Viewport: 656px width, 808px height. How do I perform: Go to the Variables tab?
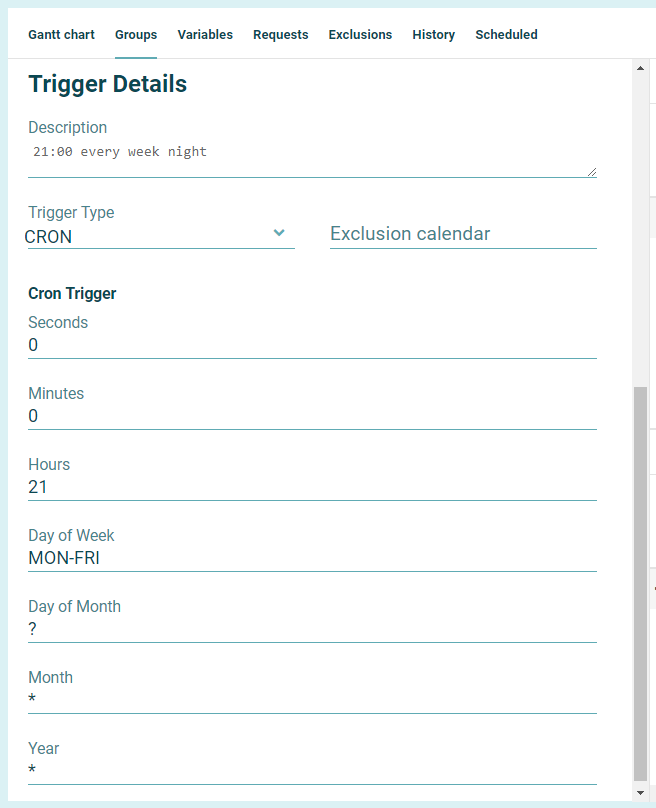pos(205,35)
